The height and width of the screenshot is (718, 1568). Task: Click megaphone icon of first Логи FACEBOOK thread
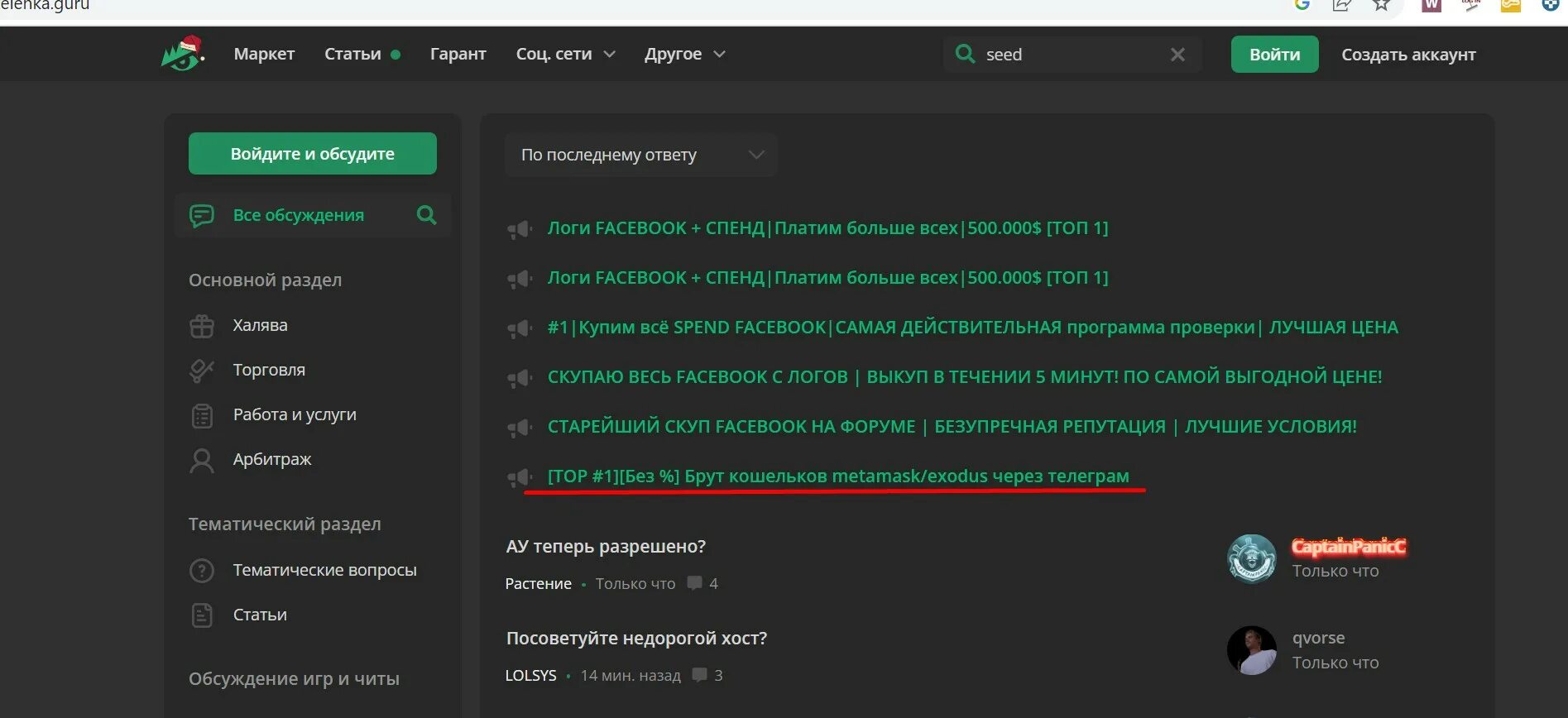pyautogui.click(x=520, y=229)
